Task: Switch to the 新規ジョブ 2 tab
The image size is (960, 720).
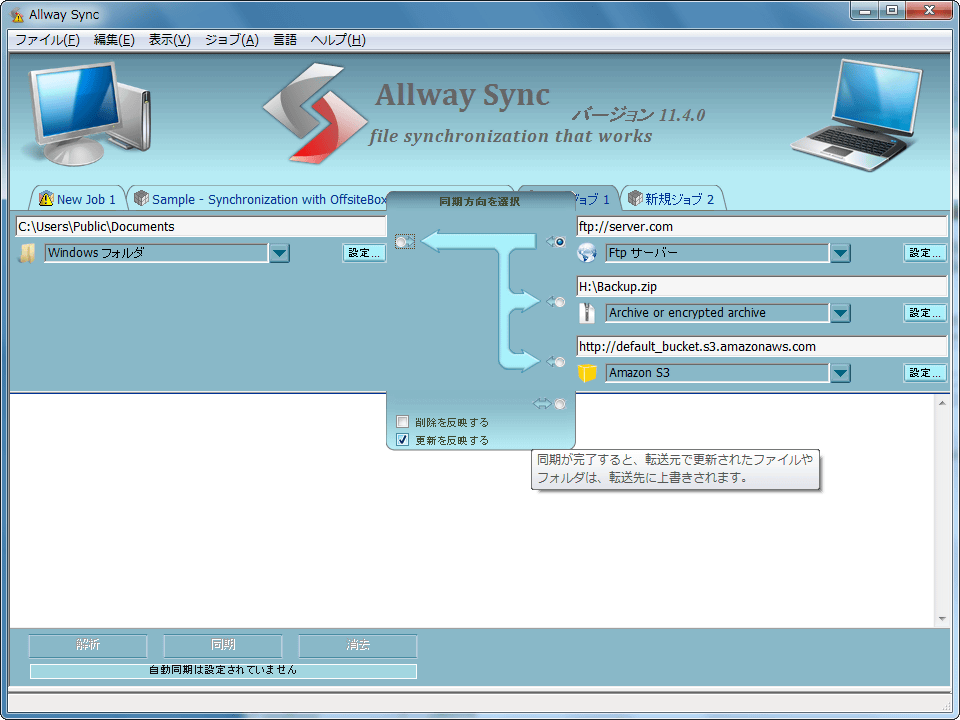Action: (x=673, y=199)
